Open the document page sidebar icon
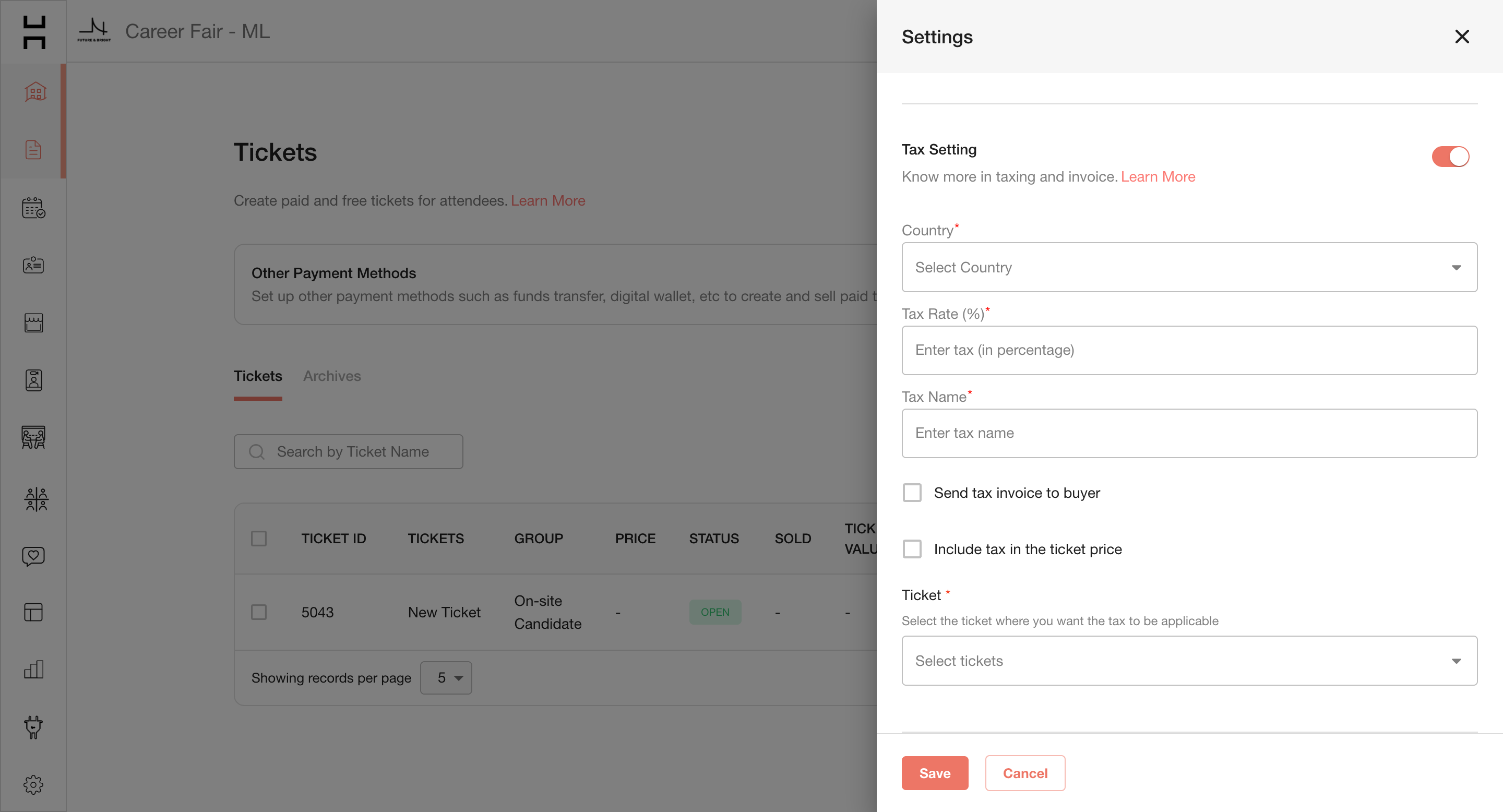 (x=33, y=149)
